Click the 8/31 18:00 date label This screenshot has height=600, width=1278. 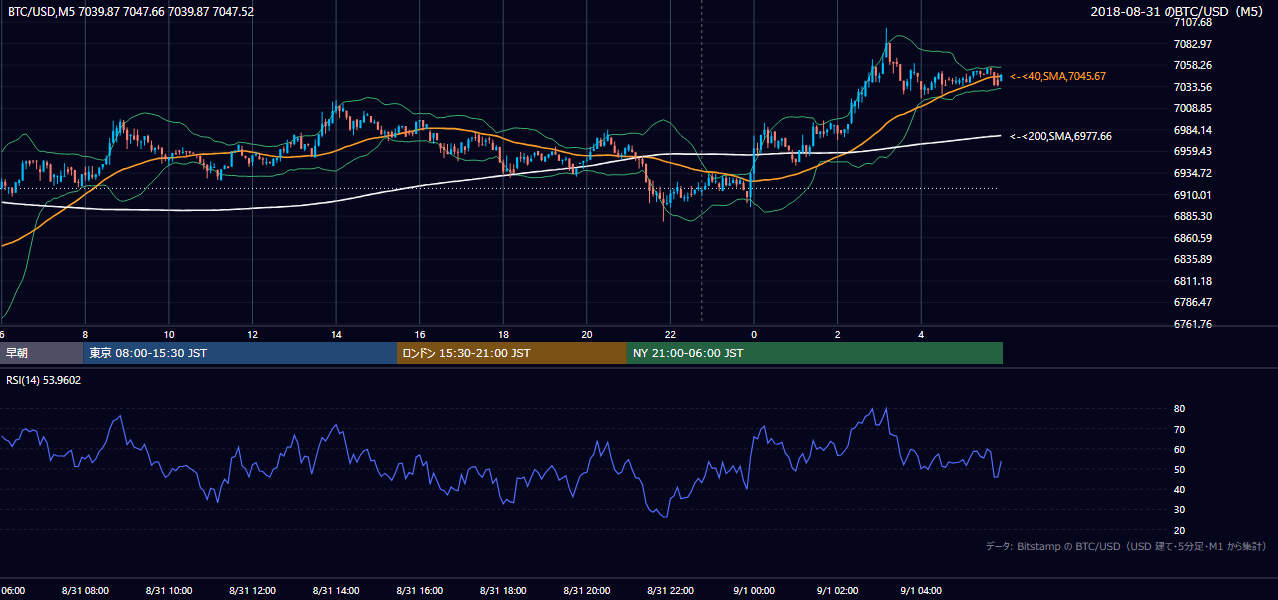pos(503,591)
